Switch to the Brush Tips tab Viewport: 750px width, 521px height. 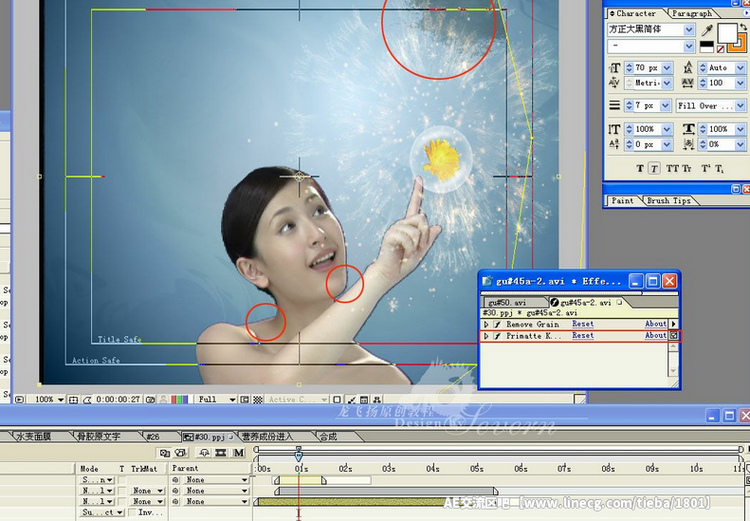(x=669, y=201)
